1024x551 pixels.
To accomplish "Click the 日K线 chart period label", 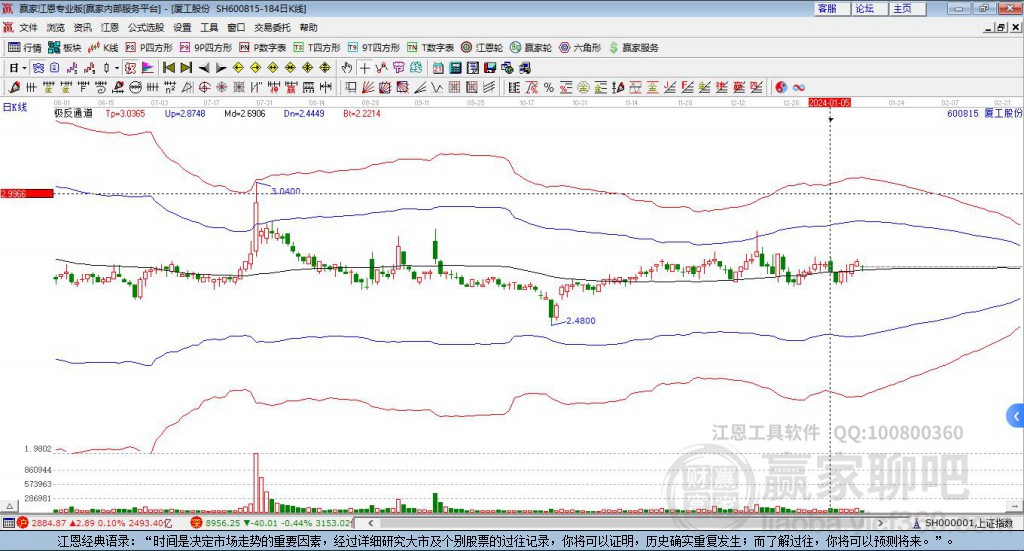I will coord(15,107).
